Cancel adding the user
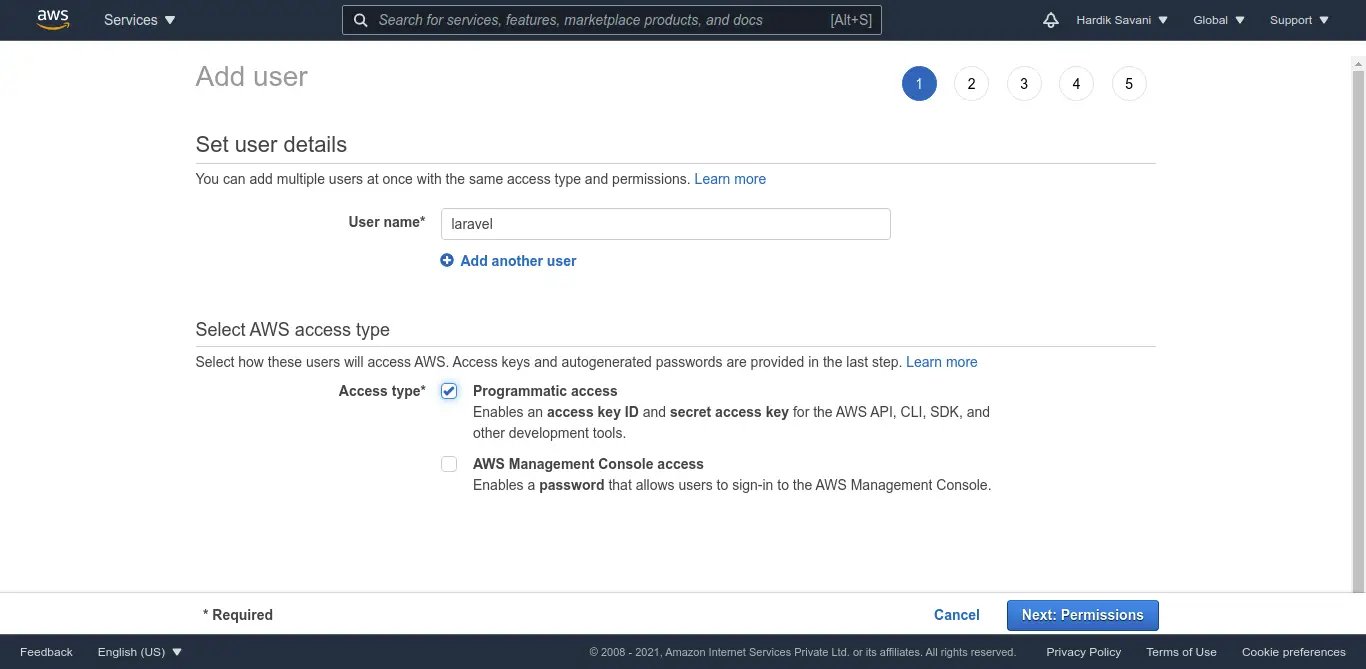Viewport: 1366px width, 669px height. (956, 615)
